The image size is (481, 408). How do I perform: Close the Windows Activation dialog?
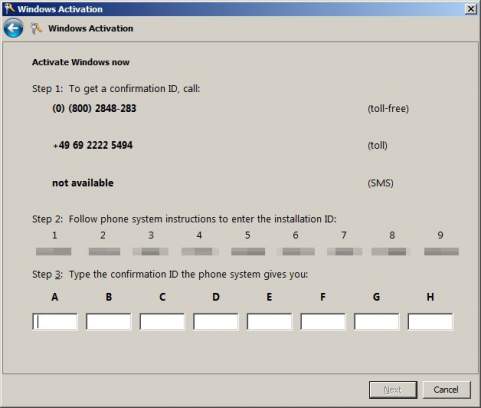[471, 9]
